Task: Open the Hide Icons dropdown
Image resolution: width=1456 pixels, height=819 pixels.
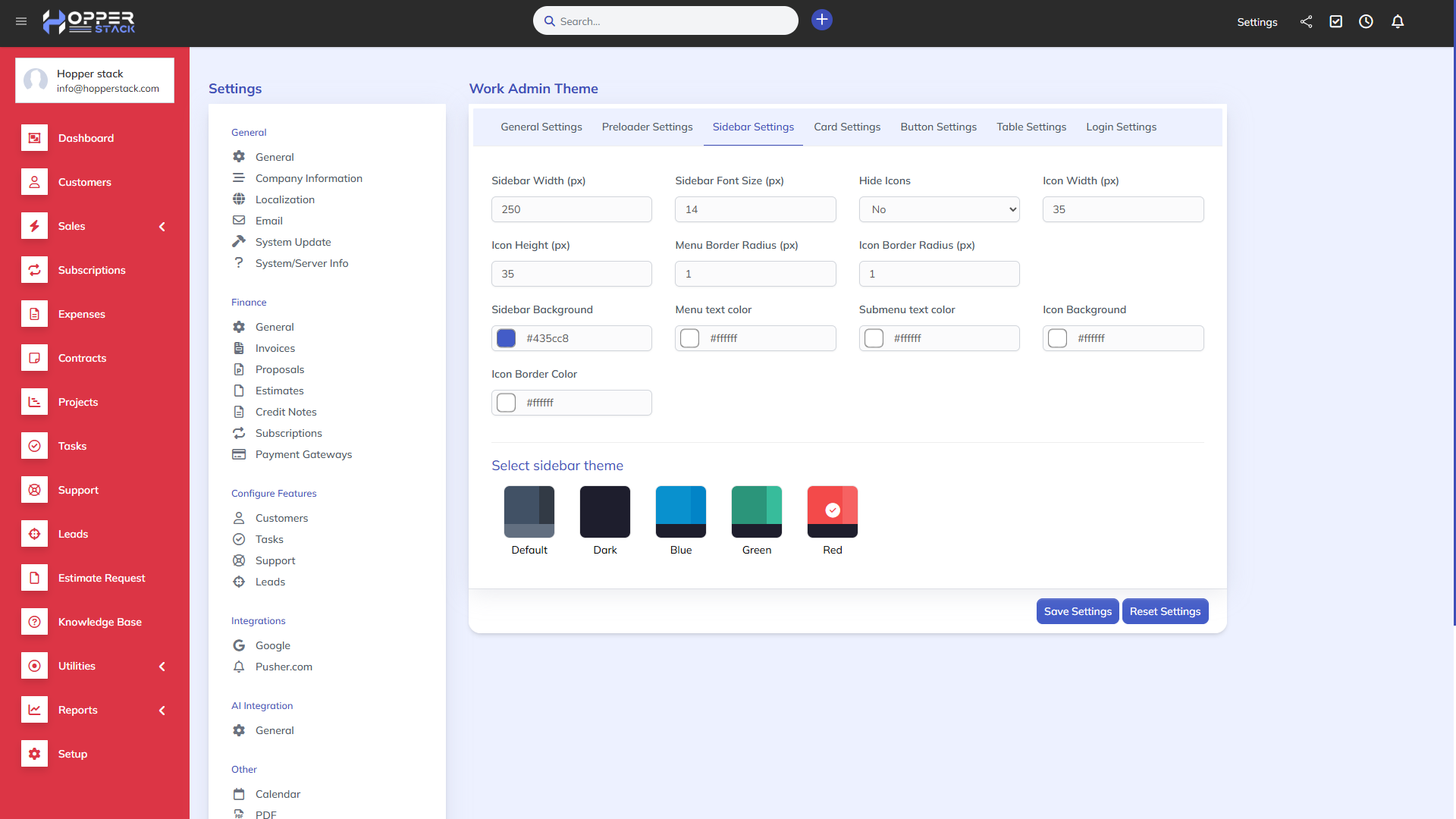Action: coord(939,209)
